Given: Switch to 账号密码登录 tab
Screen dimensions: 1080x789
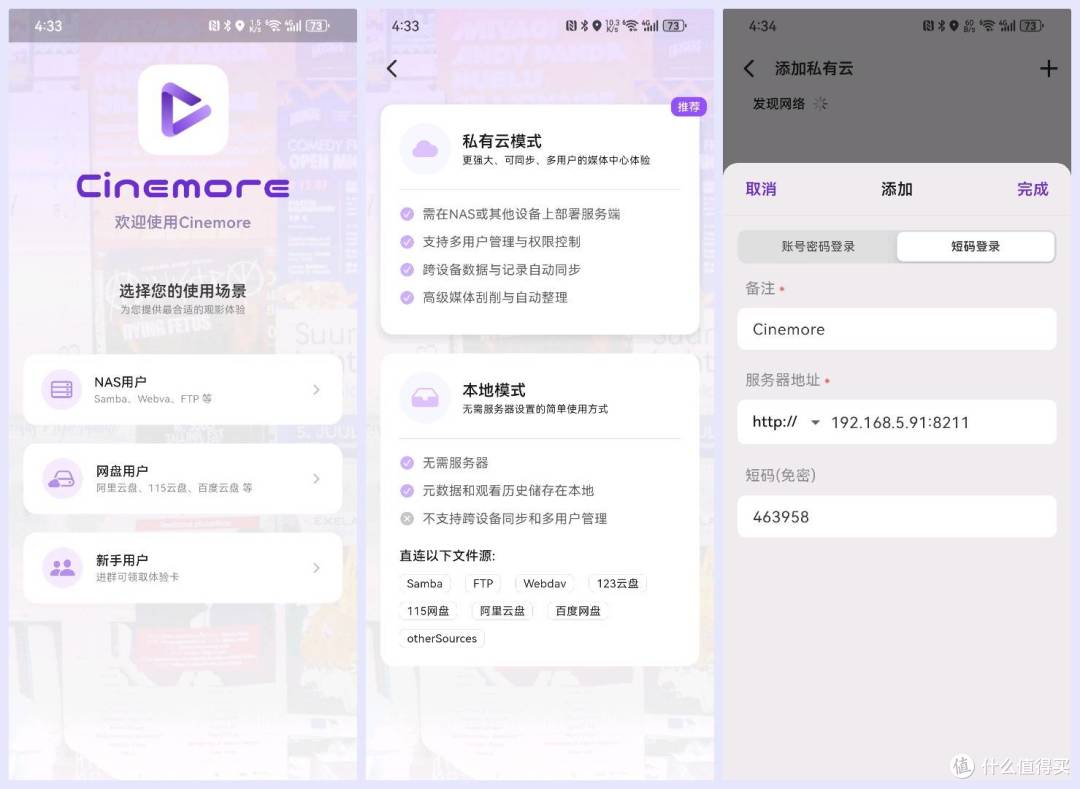Looking at the screenshot, I should (x=818, y=246).
